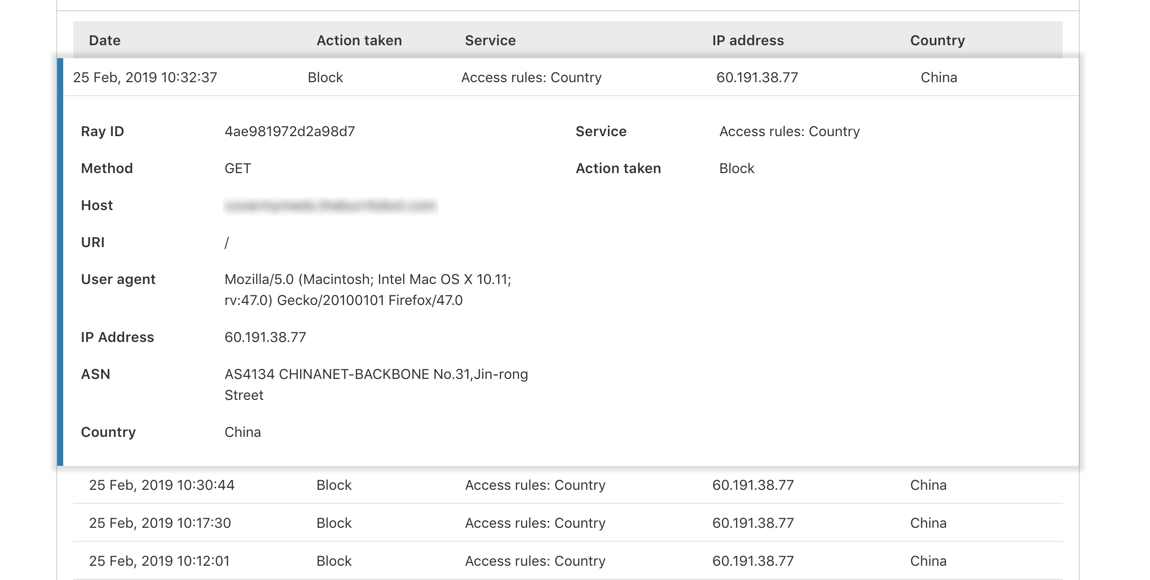Click Block beside Action taken detail label
Viewport: 1150px width, 580px height.
click(x=737, y=169)
